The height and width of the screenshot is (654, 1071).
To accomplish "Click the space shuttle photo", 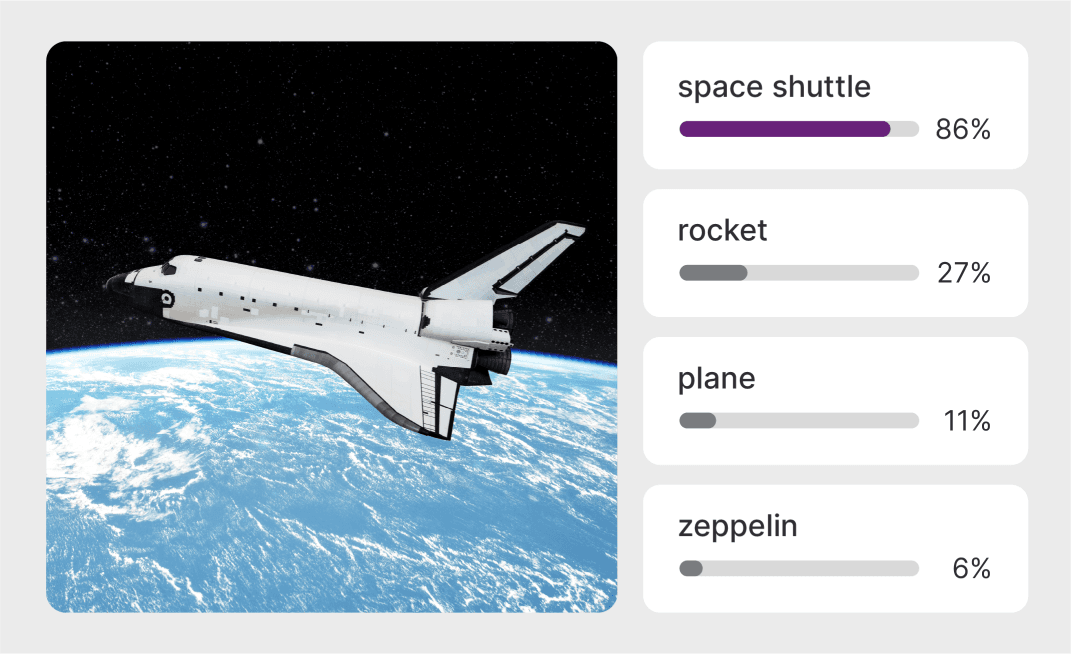I will pyautogui.click(x=331, y=327).
